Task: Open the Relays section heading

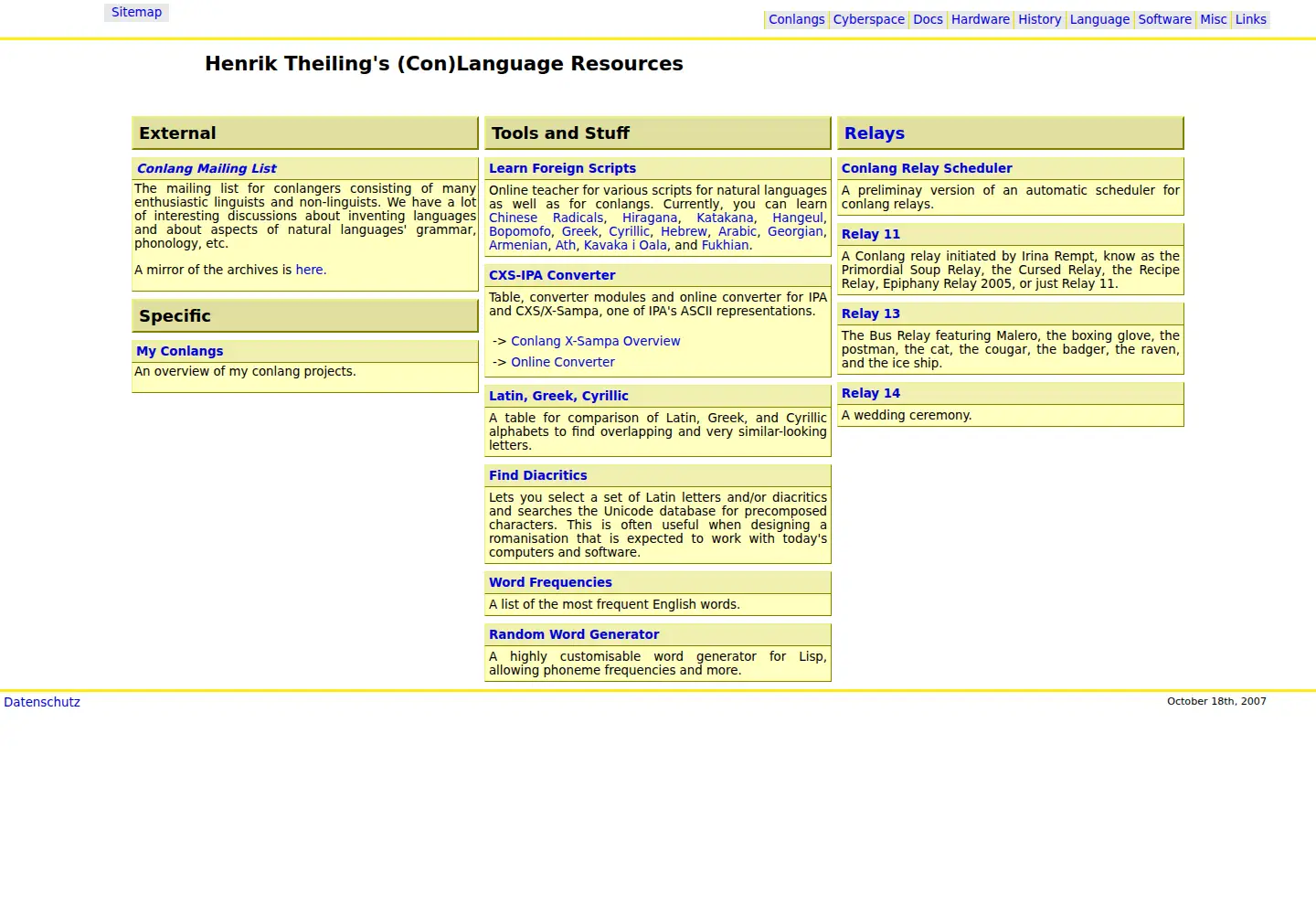Action: tap(875, 133)
